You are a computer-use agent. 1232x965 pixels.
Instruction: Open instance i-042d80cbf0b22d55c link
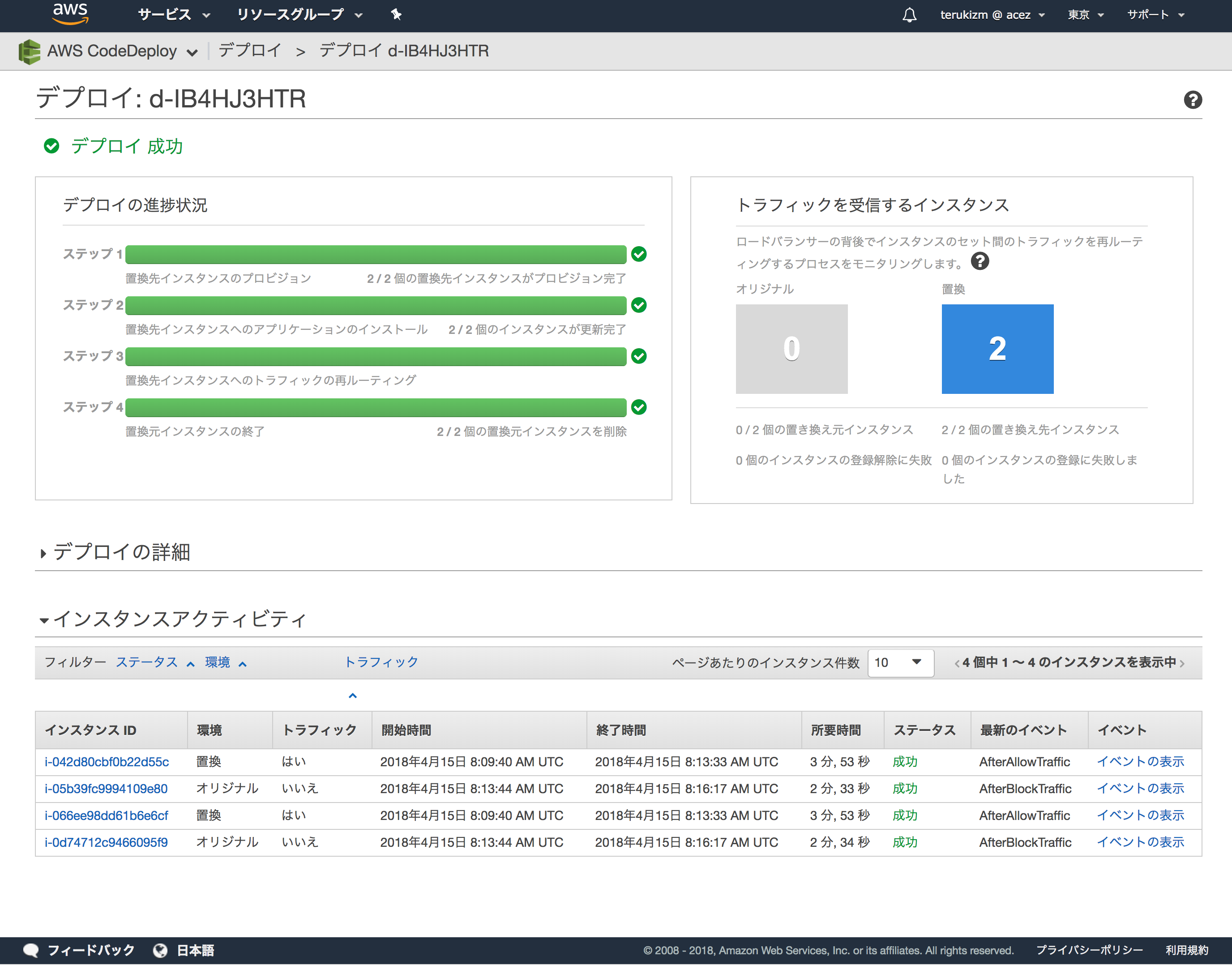[107, 762]
